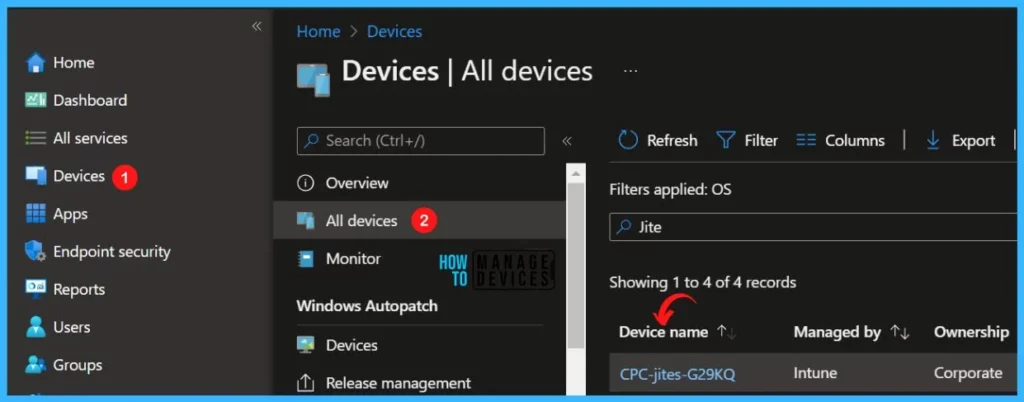Click the Apps grid icon
1024x402 pixels.
point(35,213)
